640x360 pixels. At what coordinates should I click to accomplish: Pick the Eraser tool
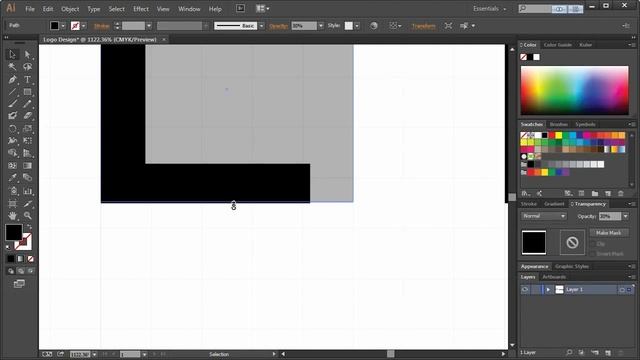pos(27,116)
